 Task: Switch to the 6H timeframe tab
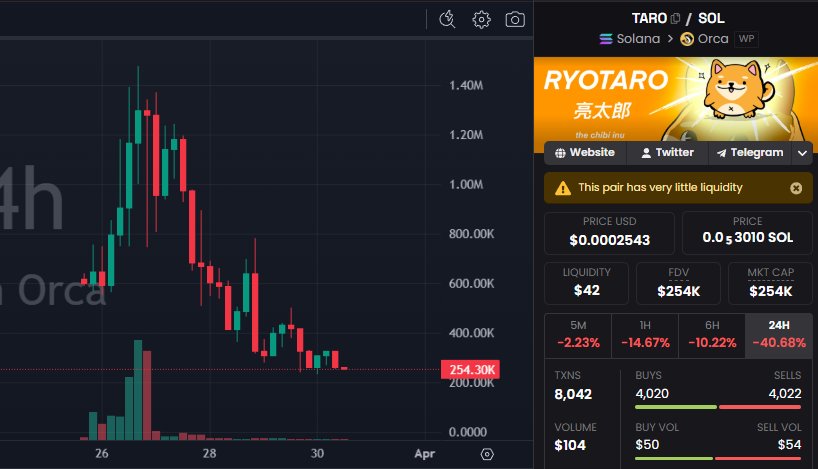tap(711, 334)
